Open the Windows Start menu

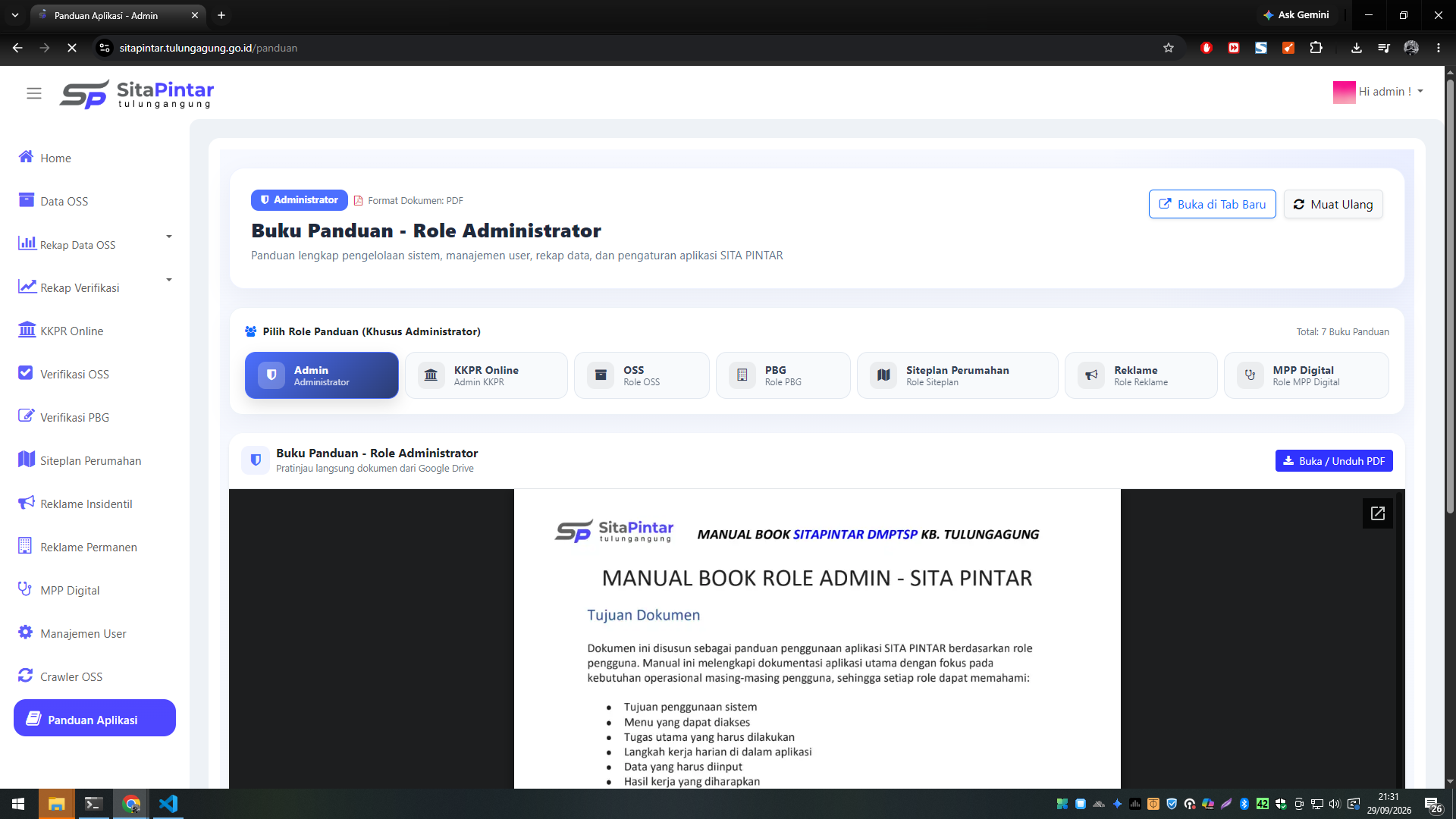(18, 804)
